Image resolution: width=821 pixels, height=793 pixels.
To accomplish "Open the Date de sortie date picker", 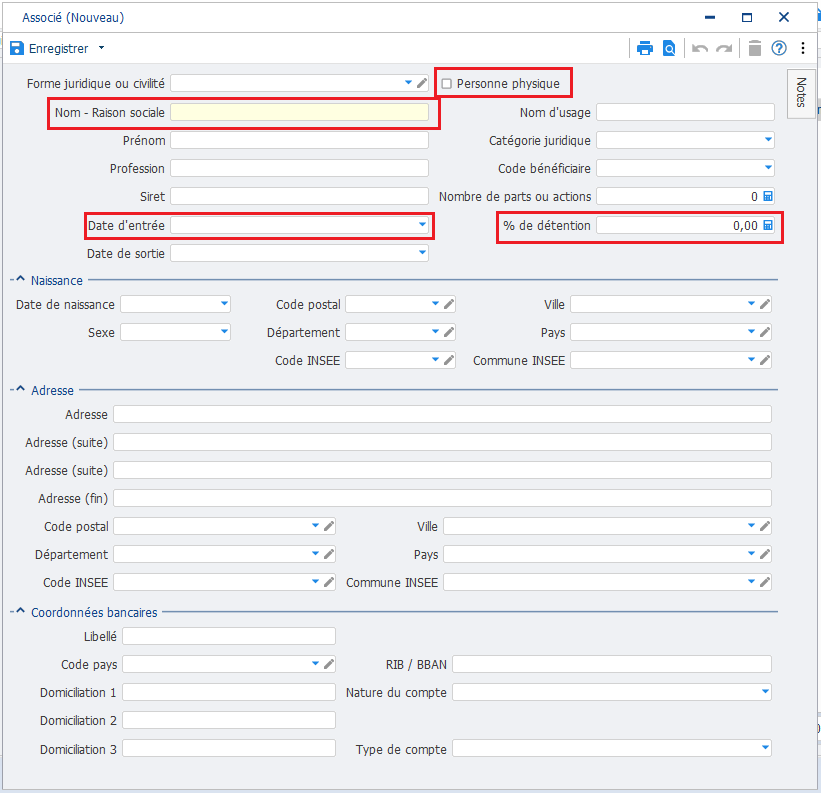I will (422, 253).
